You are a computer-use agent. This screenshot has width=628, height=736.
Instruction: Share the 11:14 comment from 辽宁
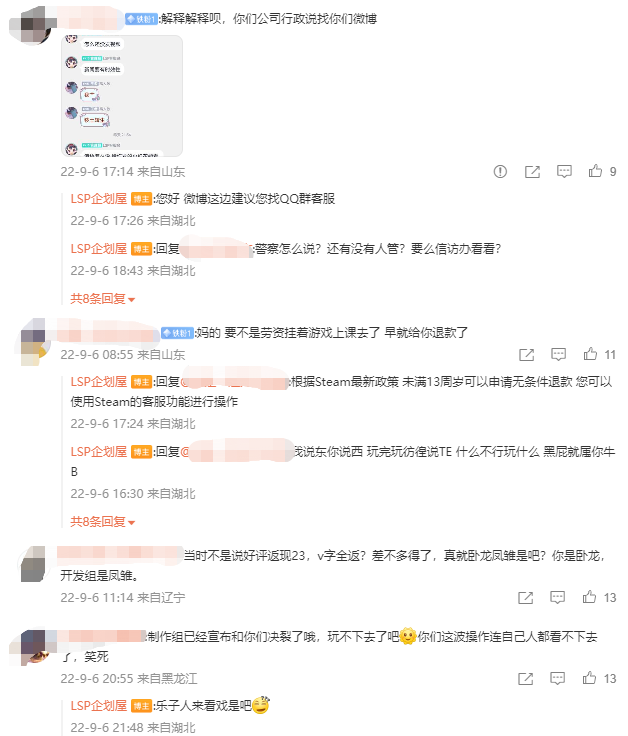click(525, 598)
